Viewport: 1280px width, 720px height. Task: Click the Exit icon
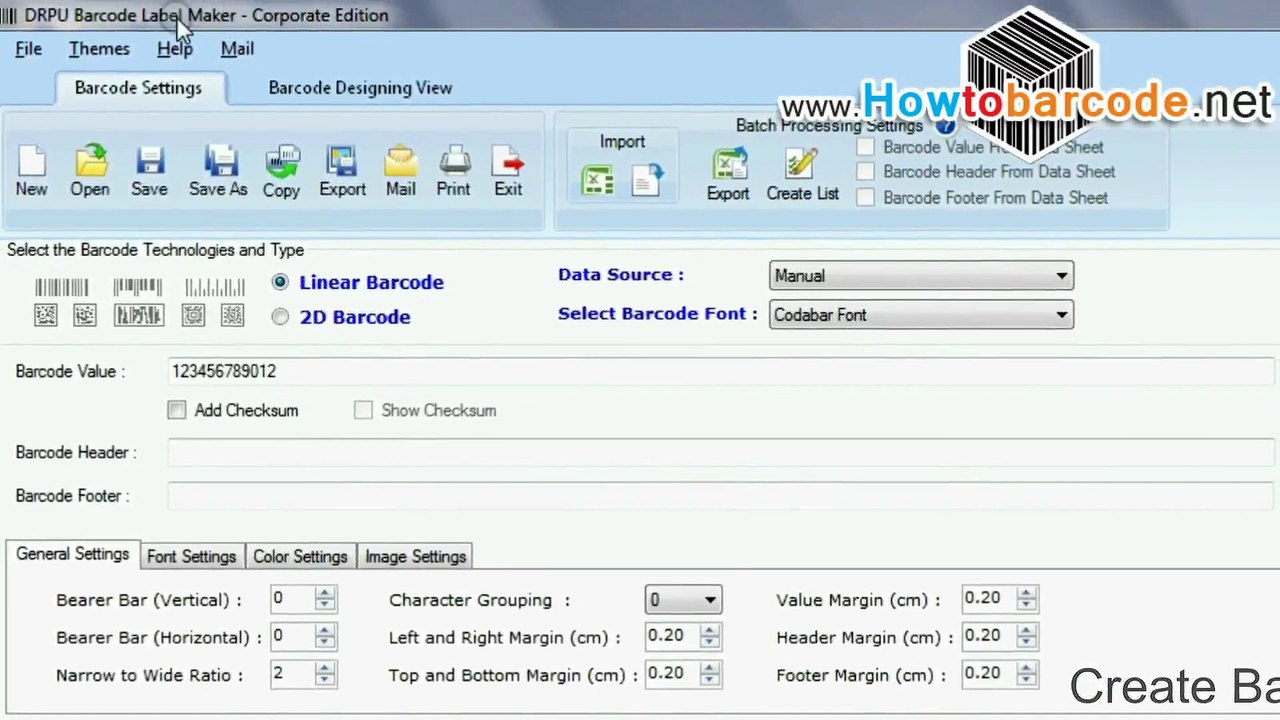508,163
